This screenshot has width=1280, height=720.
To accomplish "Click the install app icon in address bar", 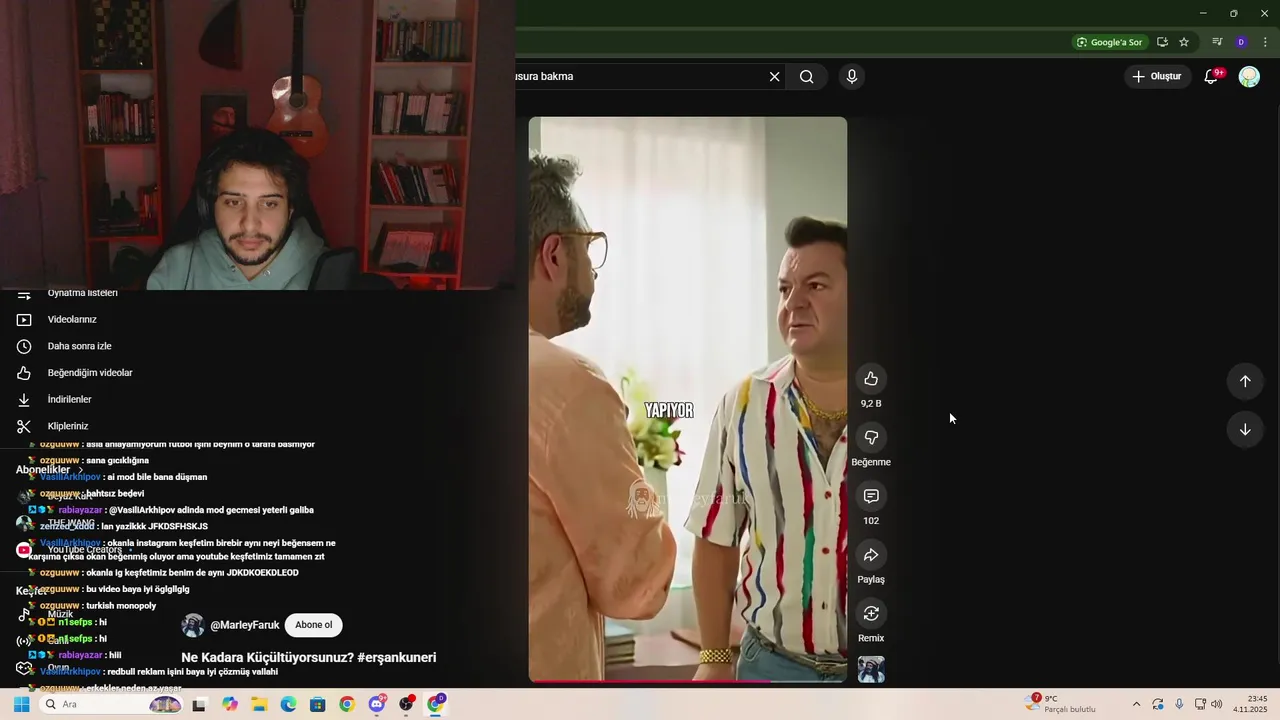I will [1162, 42].
